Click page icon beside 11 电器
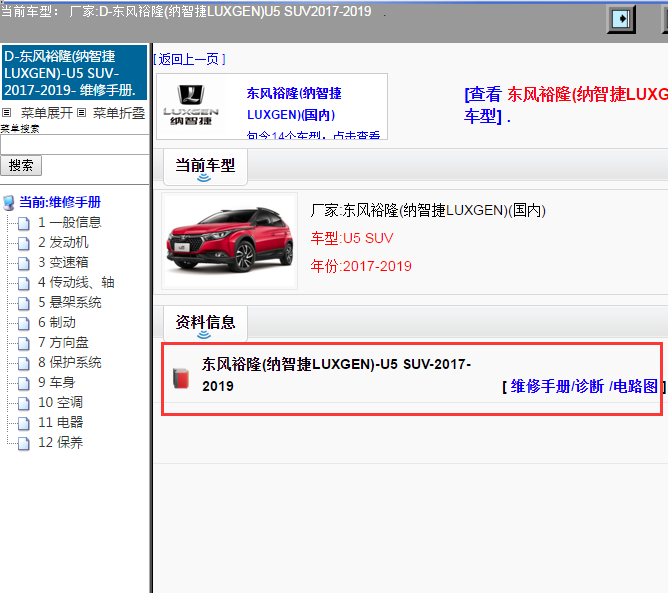The height and width of the screenshot is (593, 668). point(24,423)
